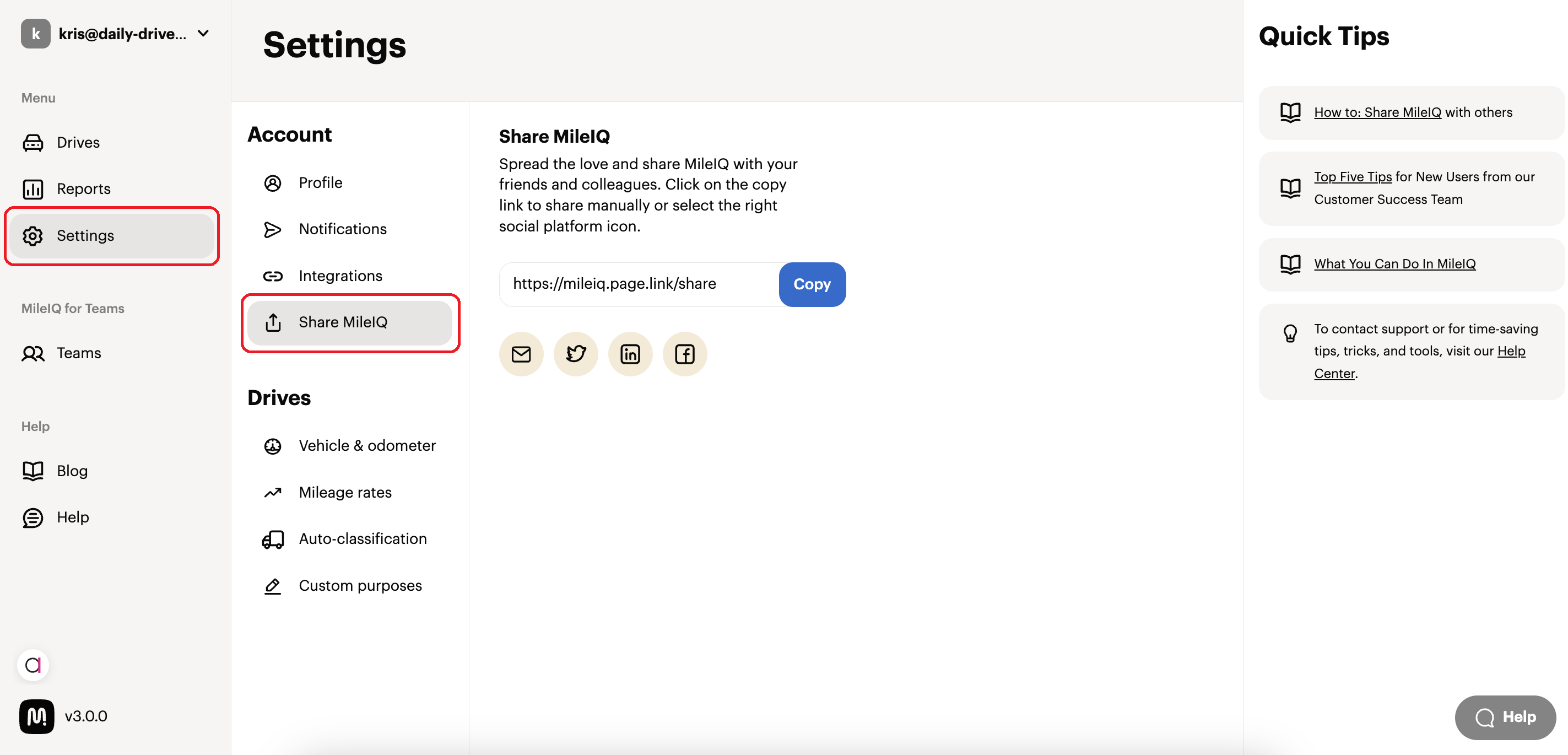The image size is (1568, 755).
Task: Click the MileIQ for Teams label
Action: tap(72, 309)
